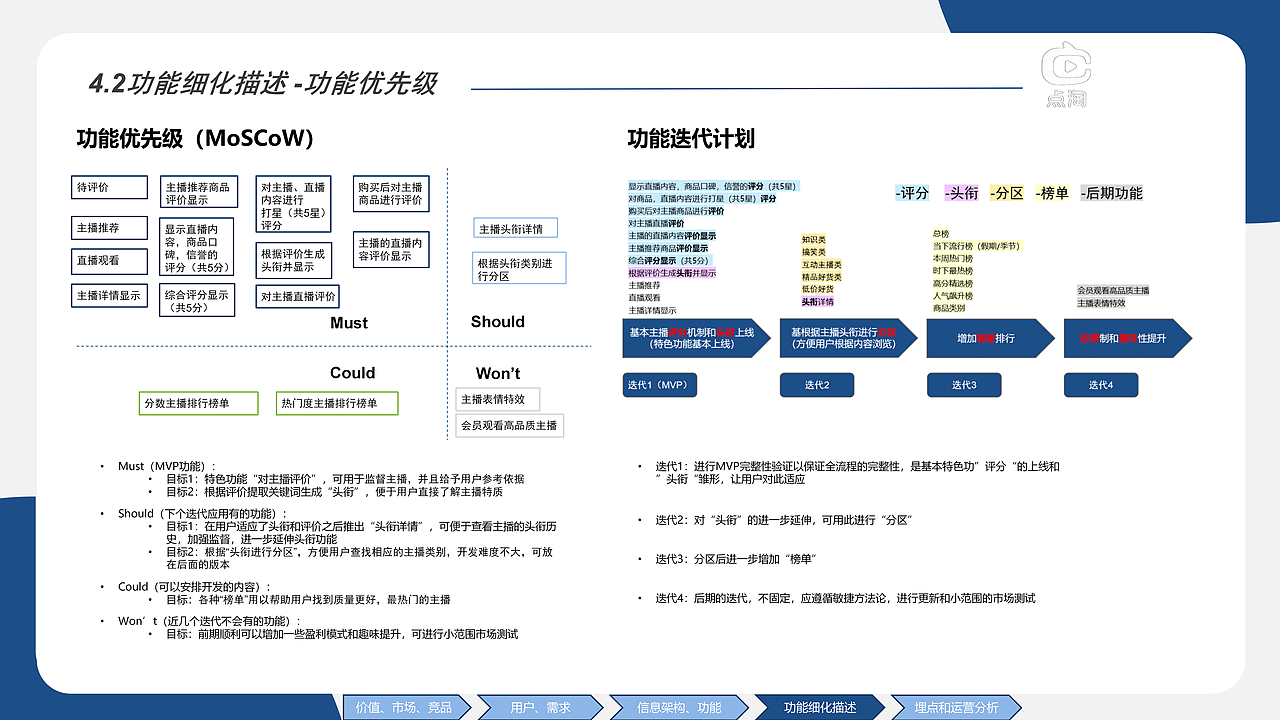Image resolution: width=1280 pixels, height=720 pixels.
Task: Select the -榜单 legend tag
Action: coord(1052,193)
